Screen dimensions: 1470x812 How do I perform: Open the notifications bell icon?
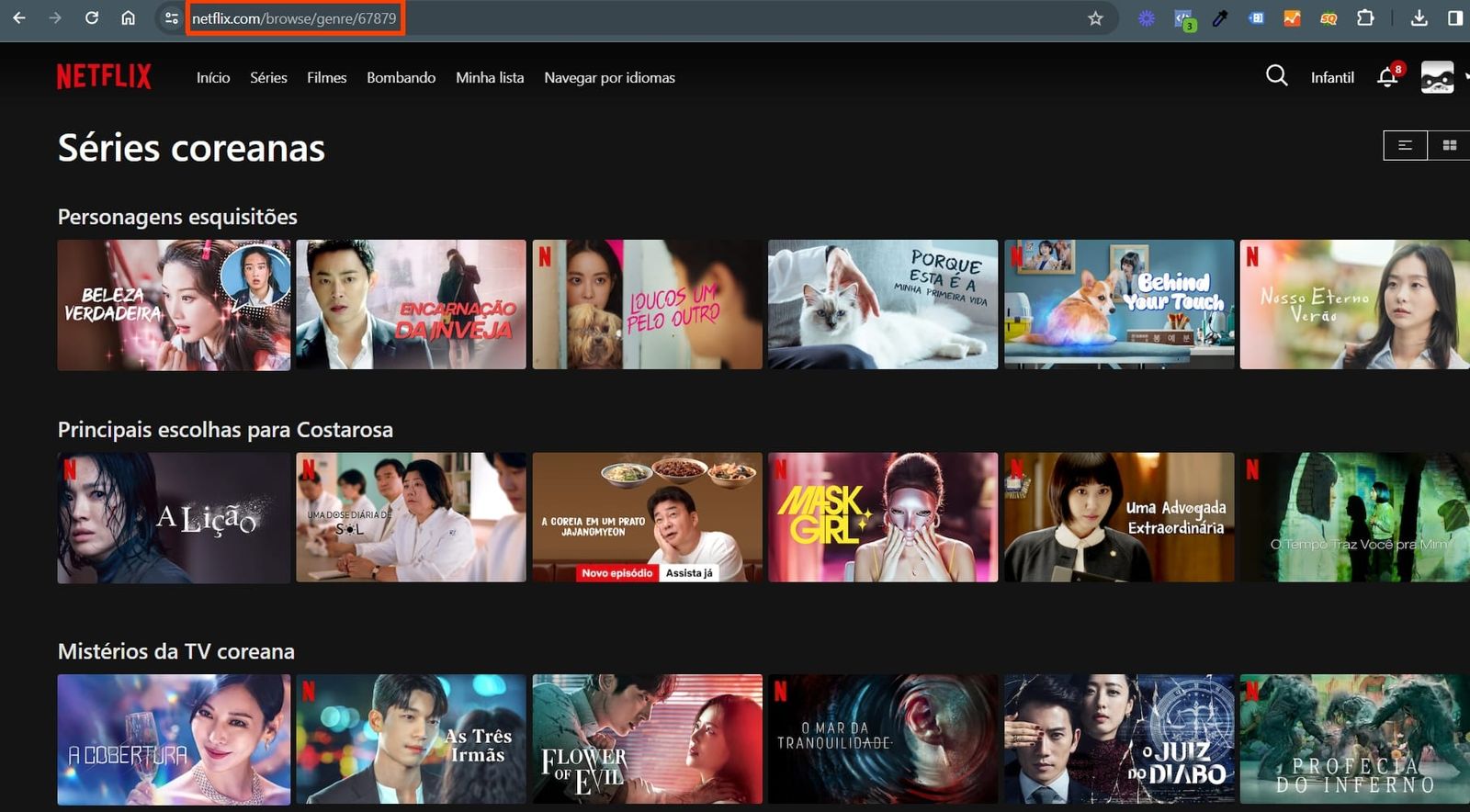(1388, 77)
